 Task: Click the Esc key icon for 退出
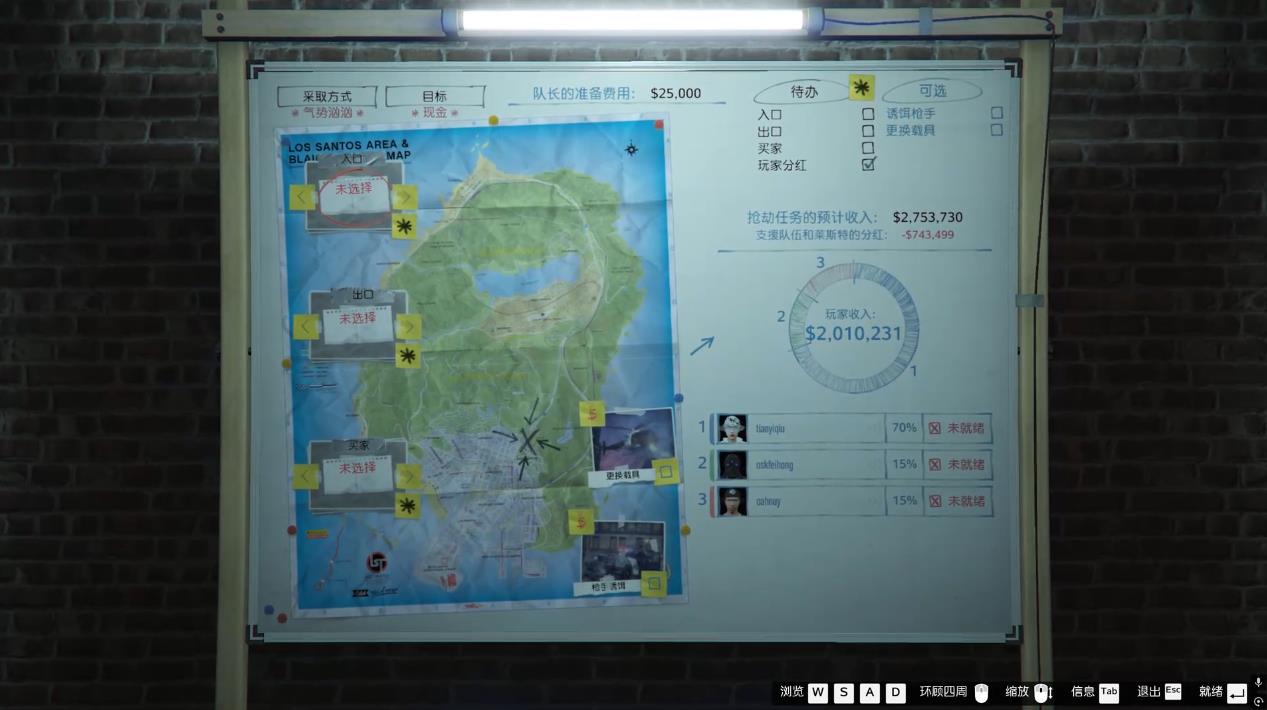click(1173, 691)
